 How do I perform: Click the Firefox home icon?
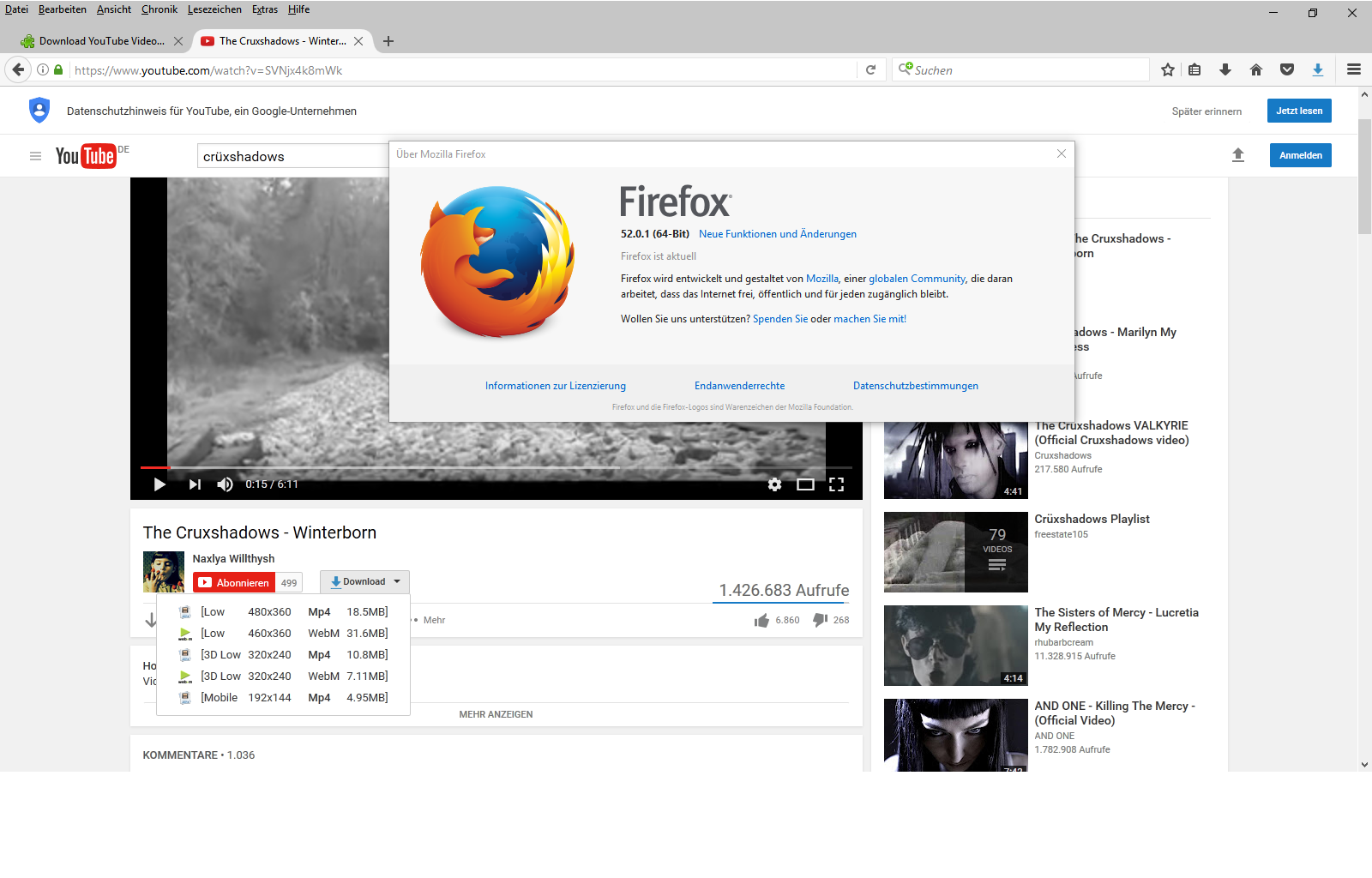click(x=1256, y=70)
